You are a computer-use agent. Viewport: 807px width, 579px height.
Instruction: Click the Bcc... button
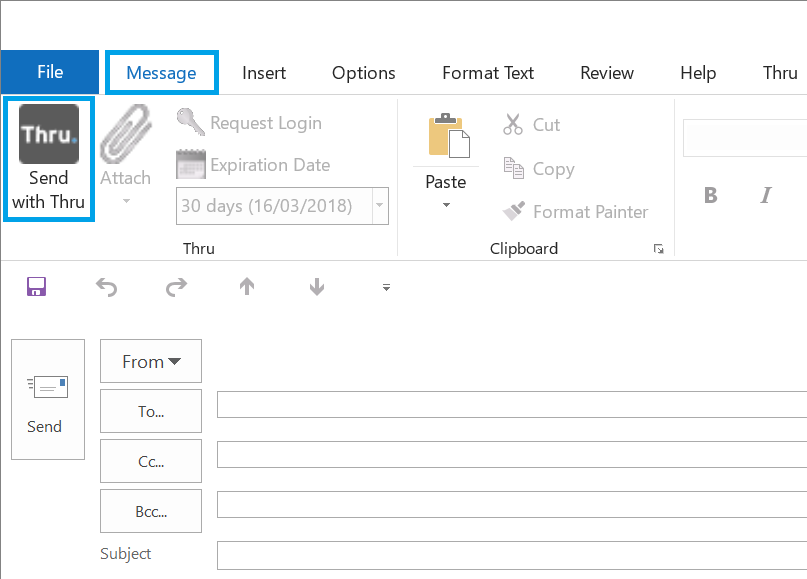tap(151, 511)
